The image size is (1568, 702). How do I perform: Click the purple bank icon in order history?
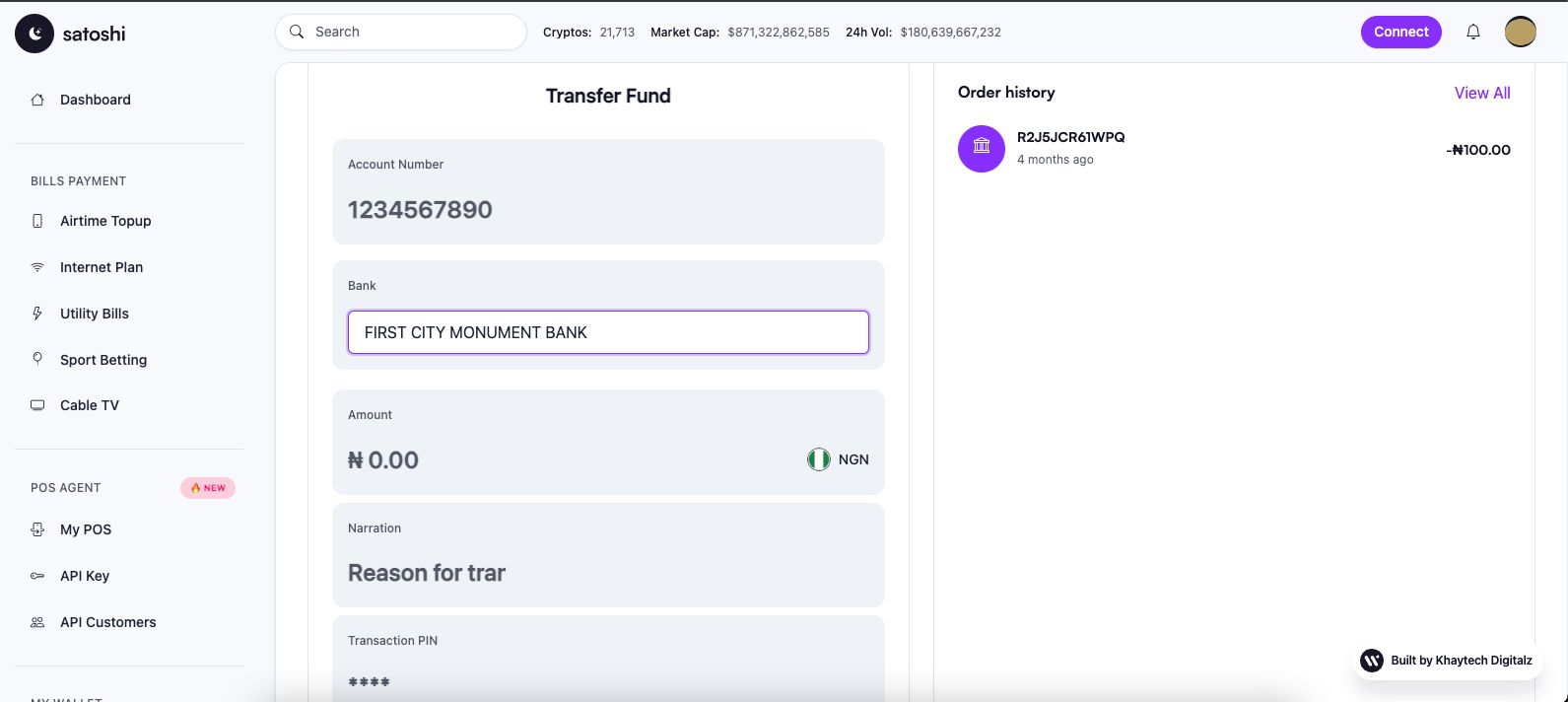tap(981, 149)
